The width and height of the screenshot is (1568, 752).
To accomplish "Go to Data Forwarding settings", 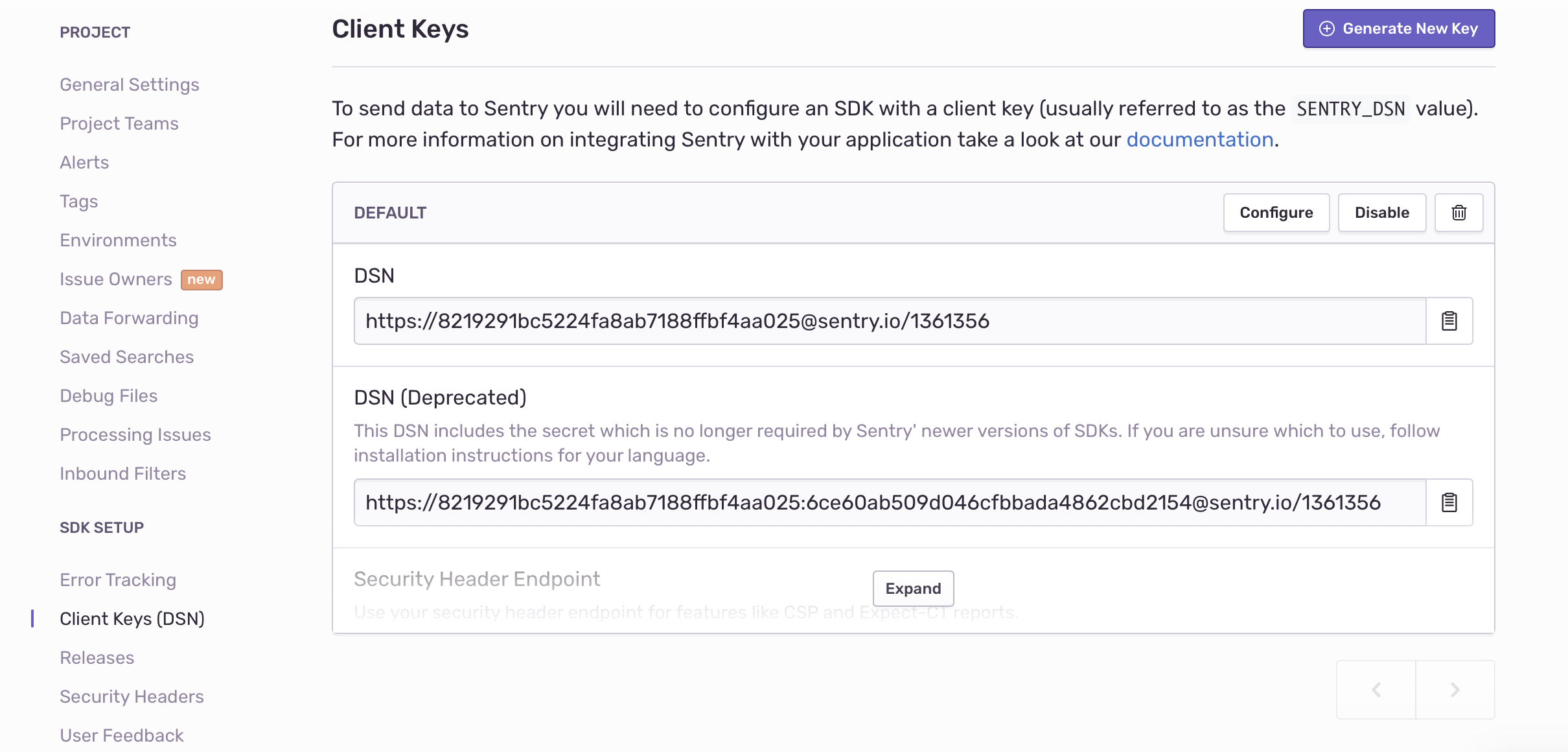I will tap(129, 318).
